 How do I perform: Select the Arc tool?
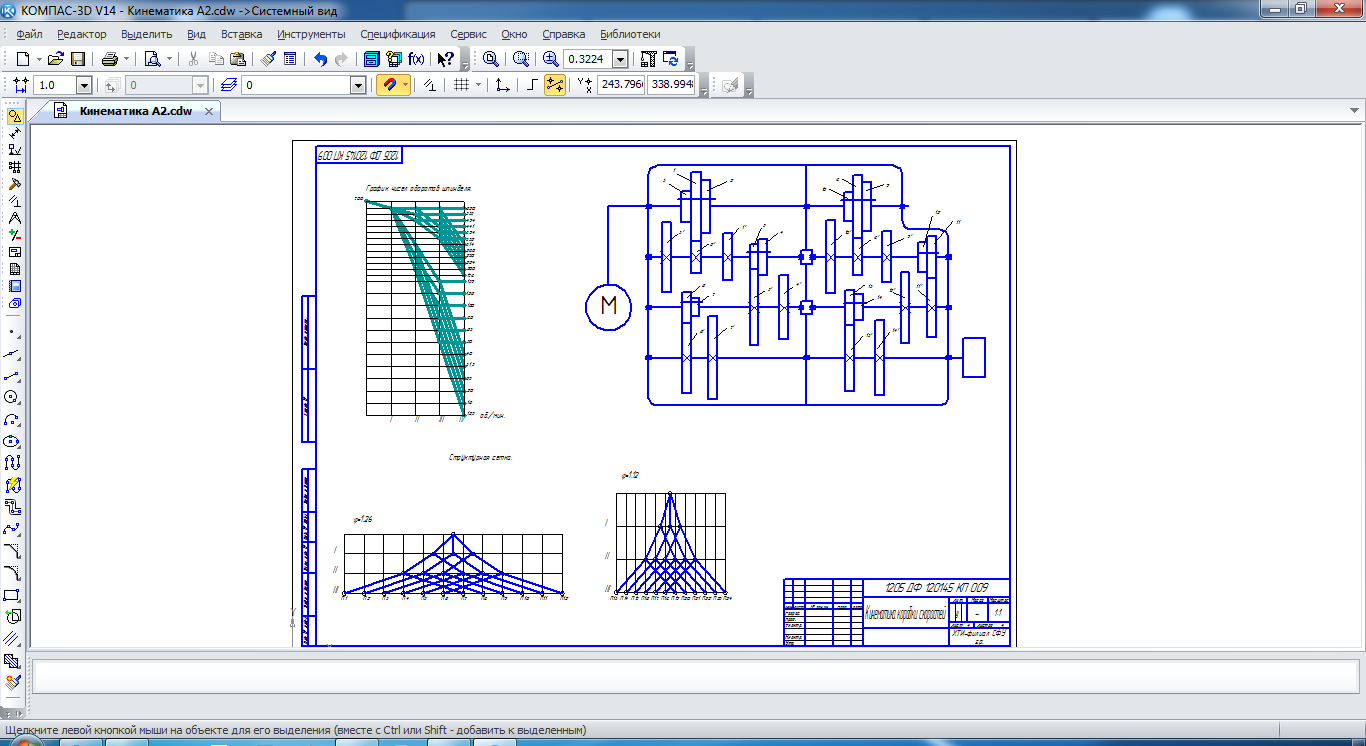(12, 419)
